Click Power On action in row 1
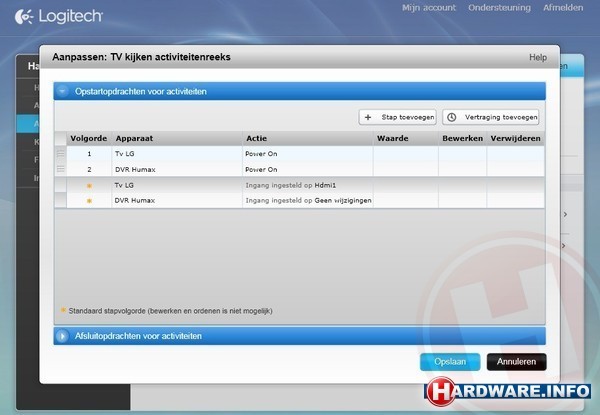 tap(261, 154)
